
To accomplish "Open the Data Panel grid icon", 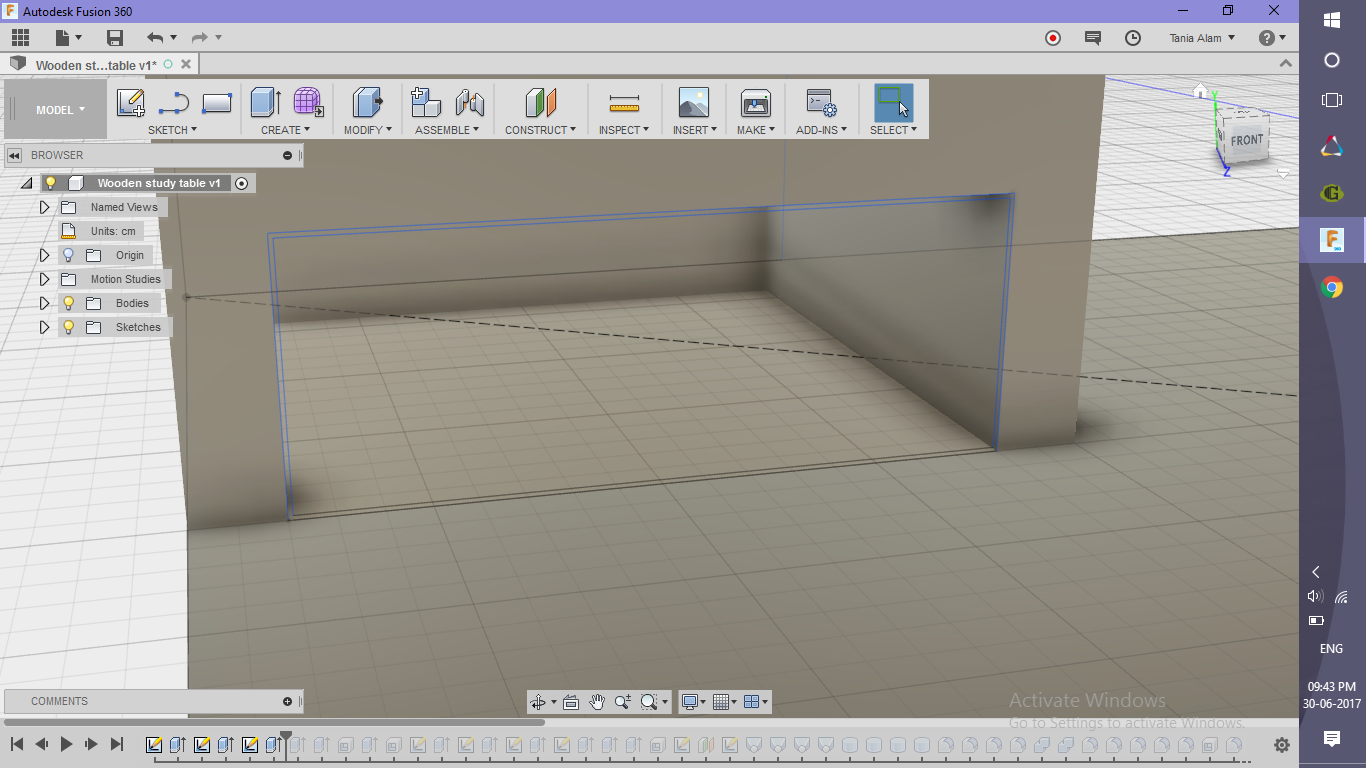I will pyautogui.click(x=20, y=38).
